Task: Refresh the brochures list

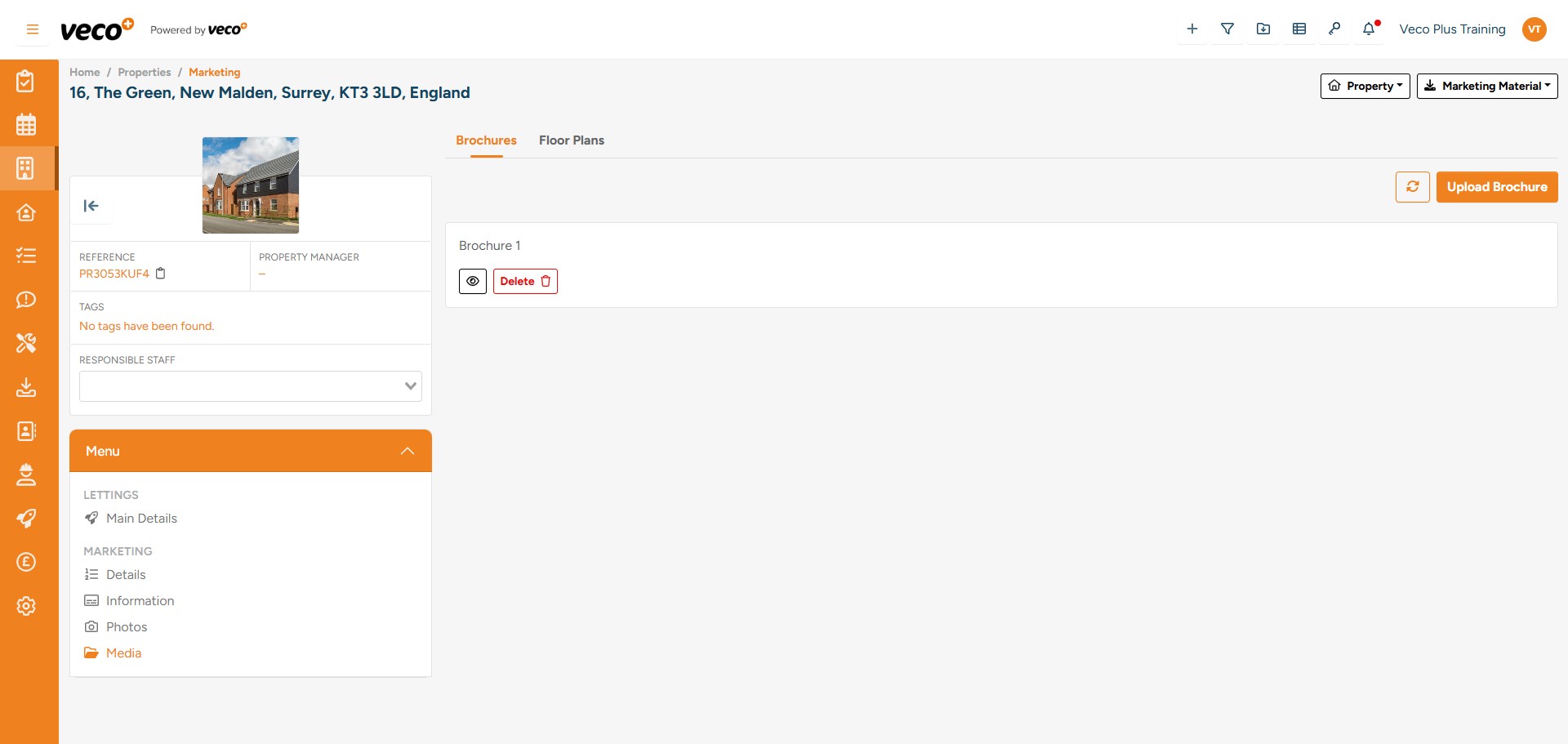Action: click(x=1412, y=186)
